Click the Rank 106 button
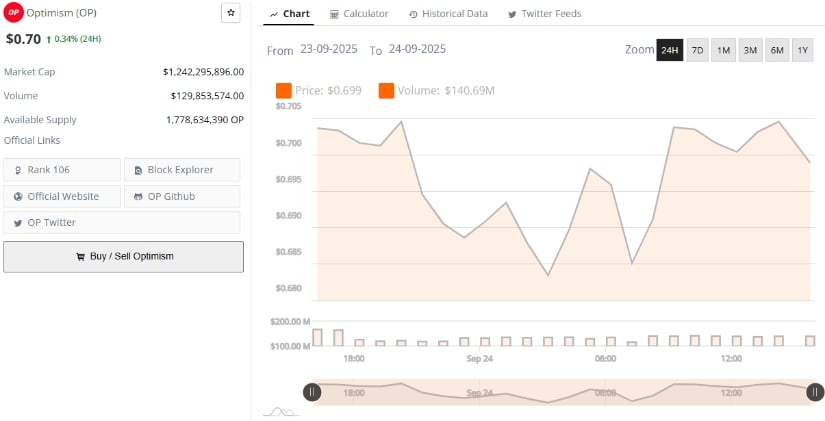Viewport: 825px width, 421px height. tap(62, 170)
